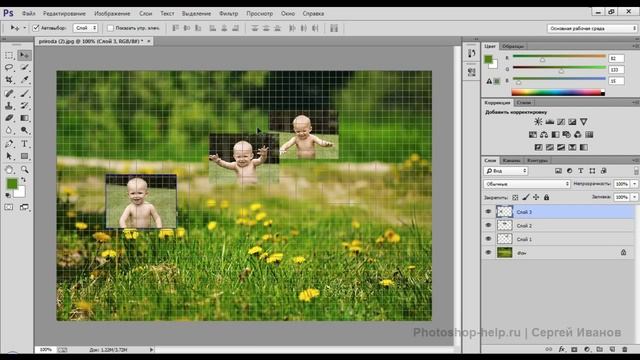Screen dimensions: 640x360
Task: Swap foreground and background colors
Action: (x=24, y=180)
